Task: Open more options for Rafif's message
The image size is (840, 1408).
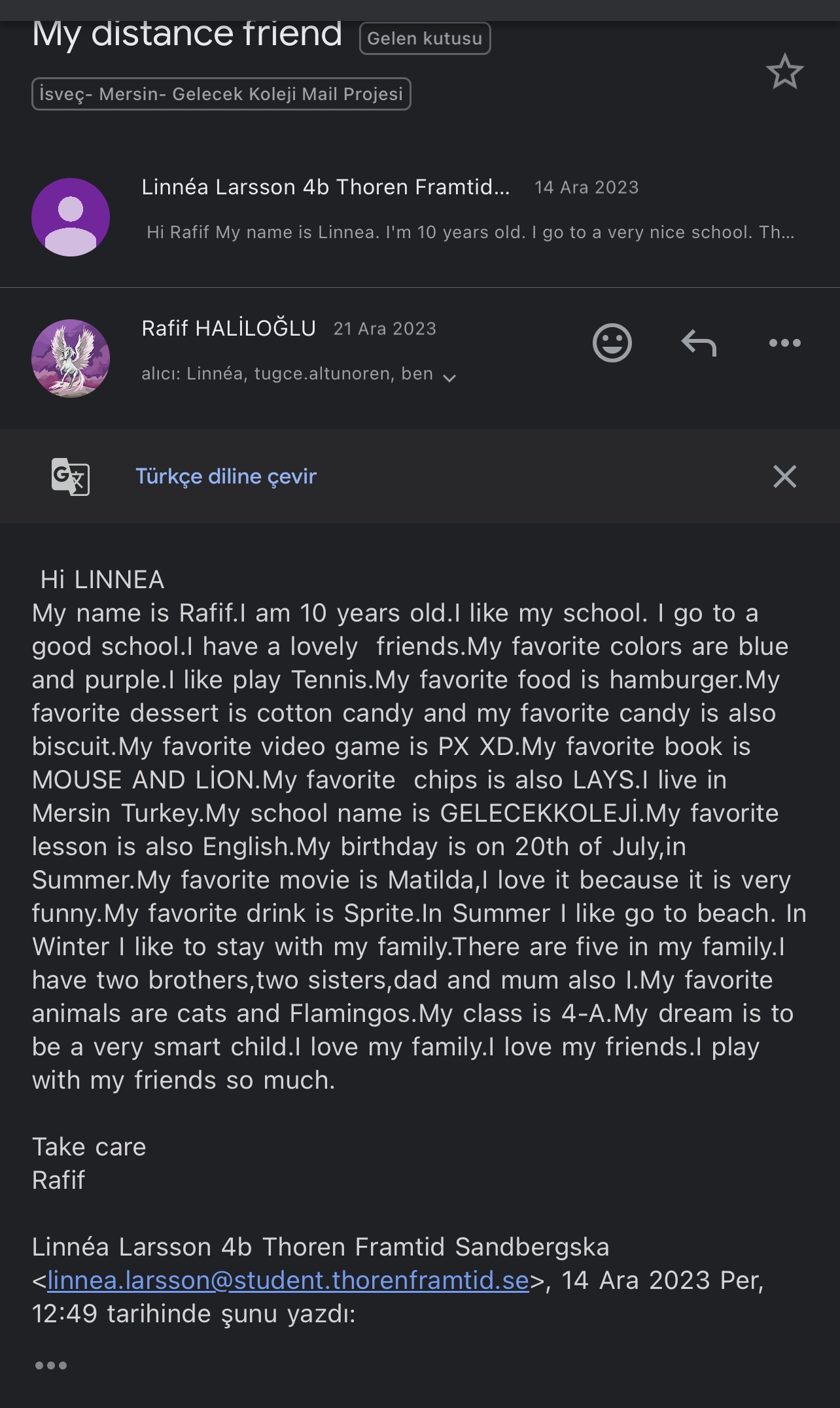Action: pos(784,343)
